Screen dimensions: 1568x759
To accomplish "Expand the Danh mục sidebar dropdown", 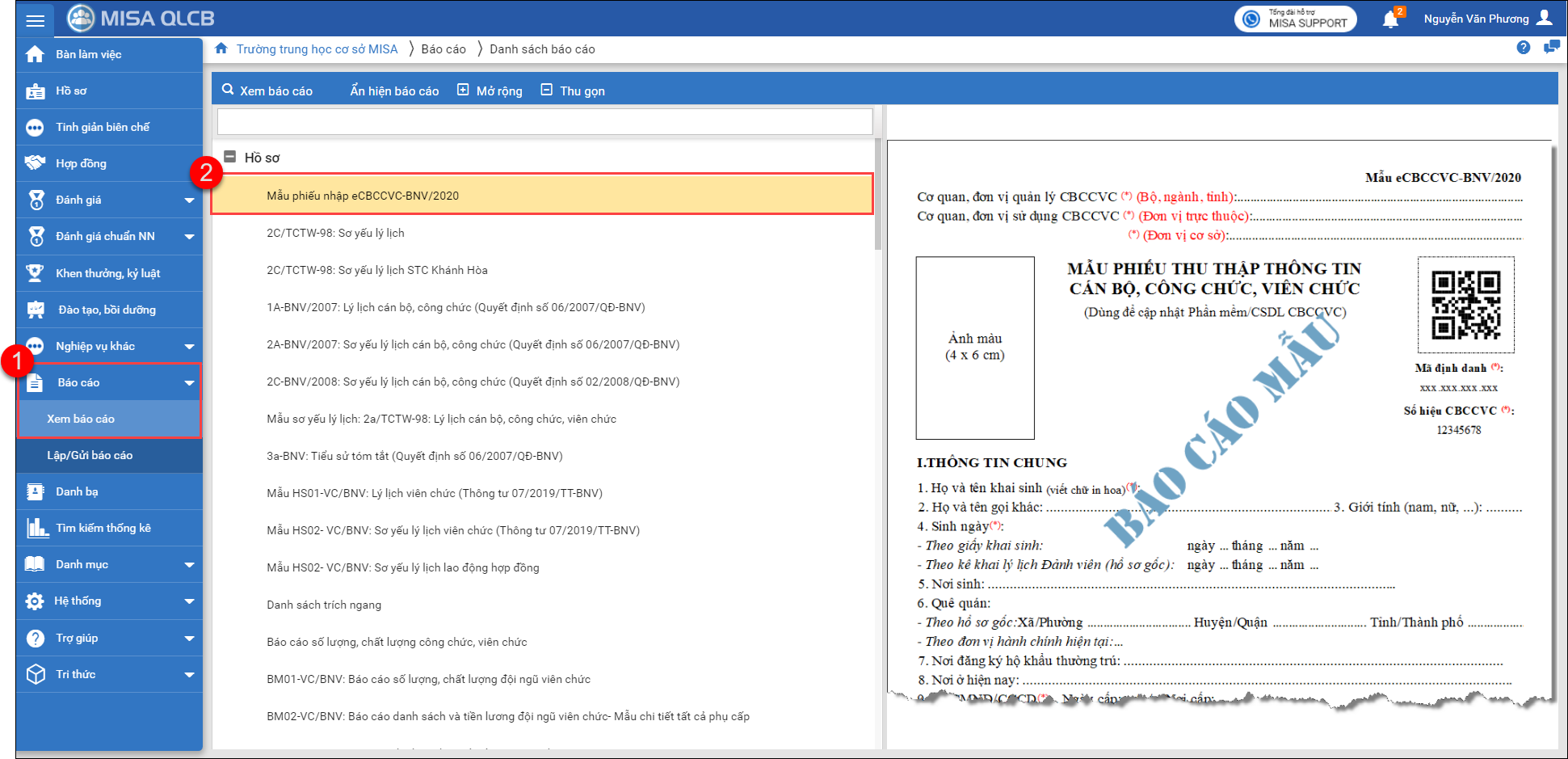I will 189,565.
